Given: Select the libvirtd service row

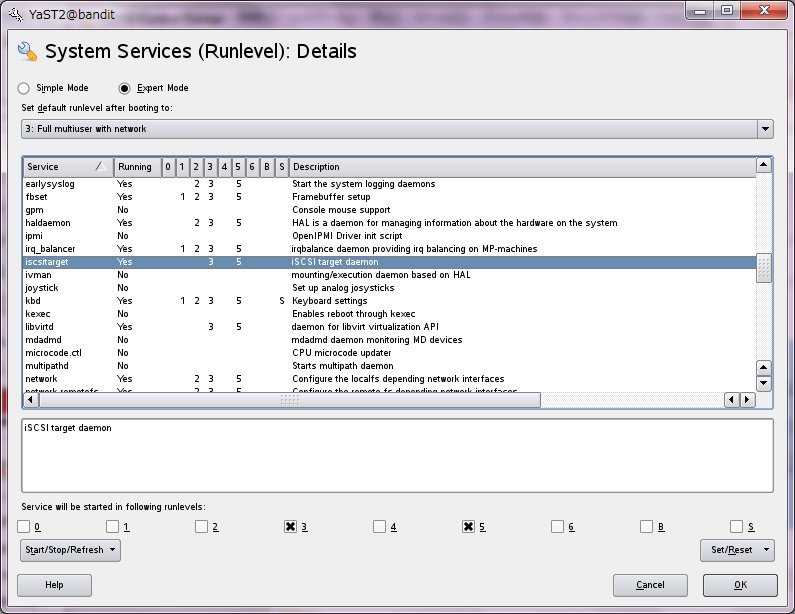Looking at the screenshot, I should pyautogui.click(x=389, y=327).
